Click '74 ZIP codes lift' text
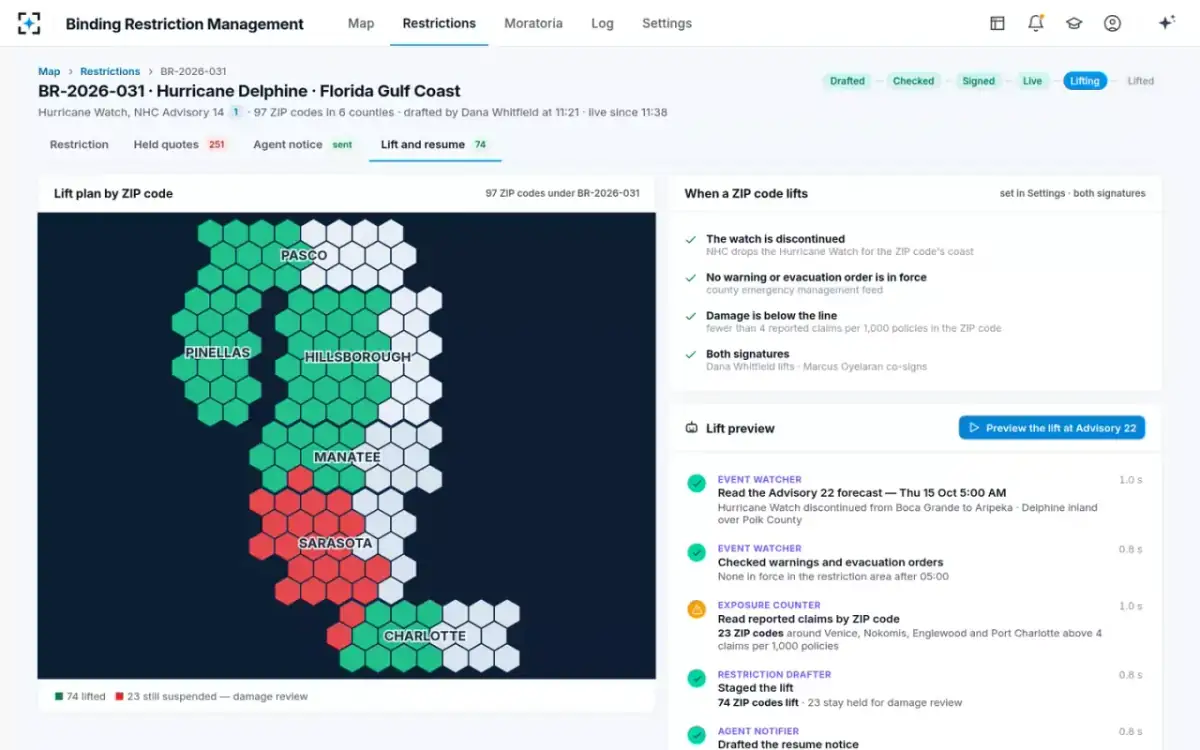 758,703
